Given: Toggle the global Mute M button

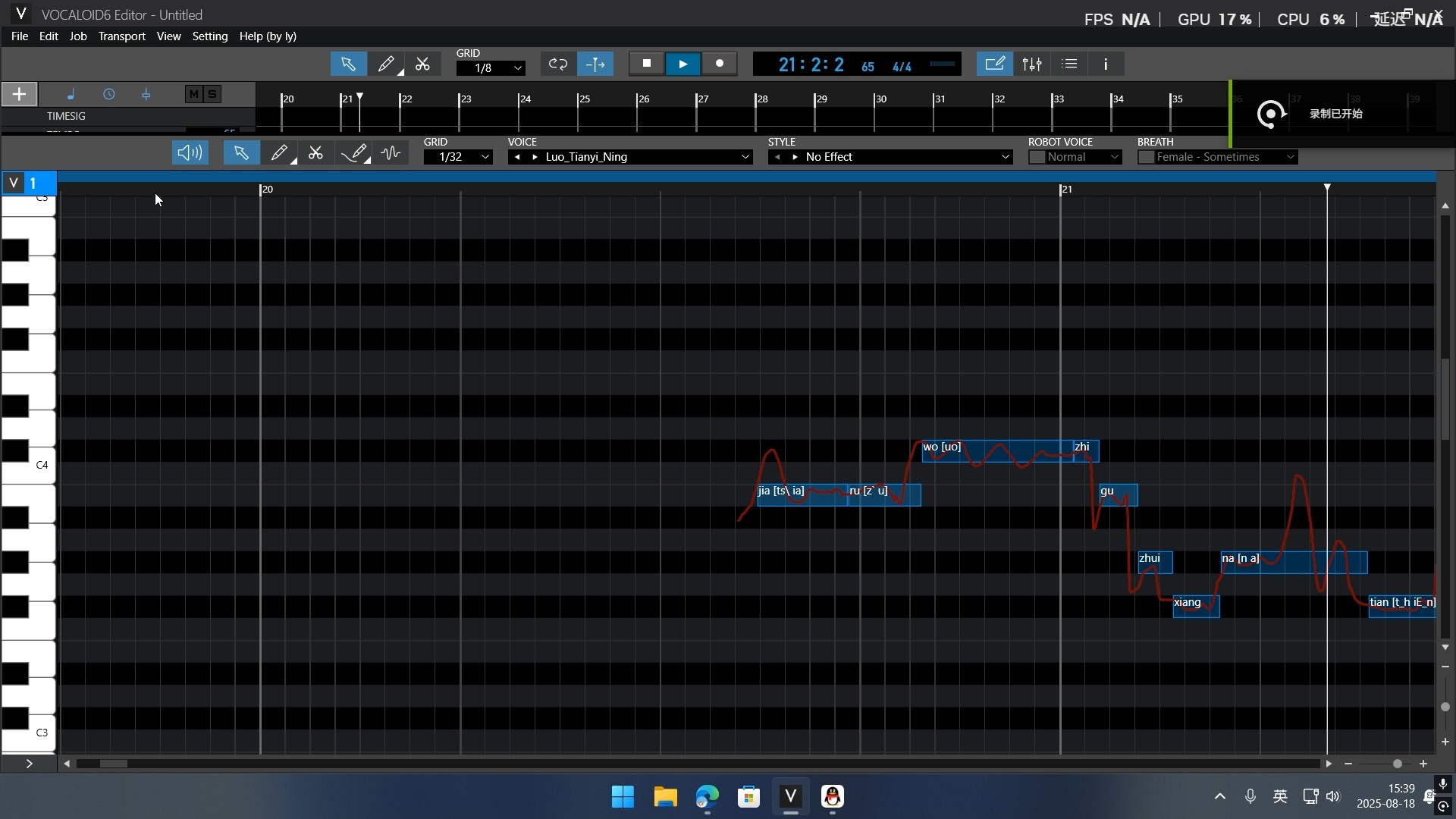Looking at the screenshot, I should (193, 94).
